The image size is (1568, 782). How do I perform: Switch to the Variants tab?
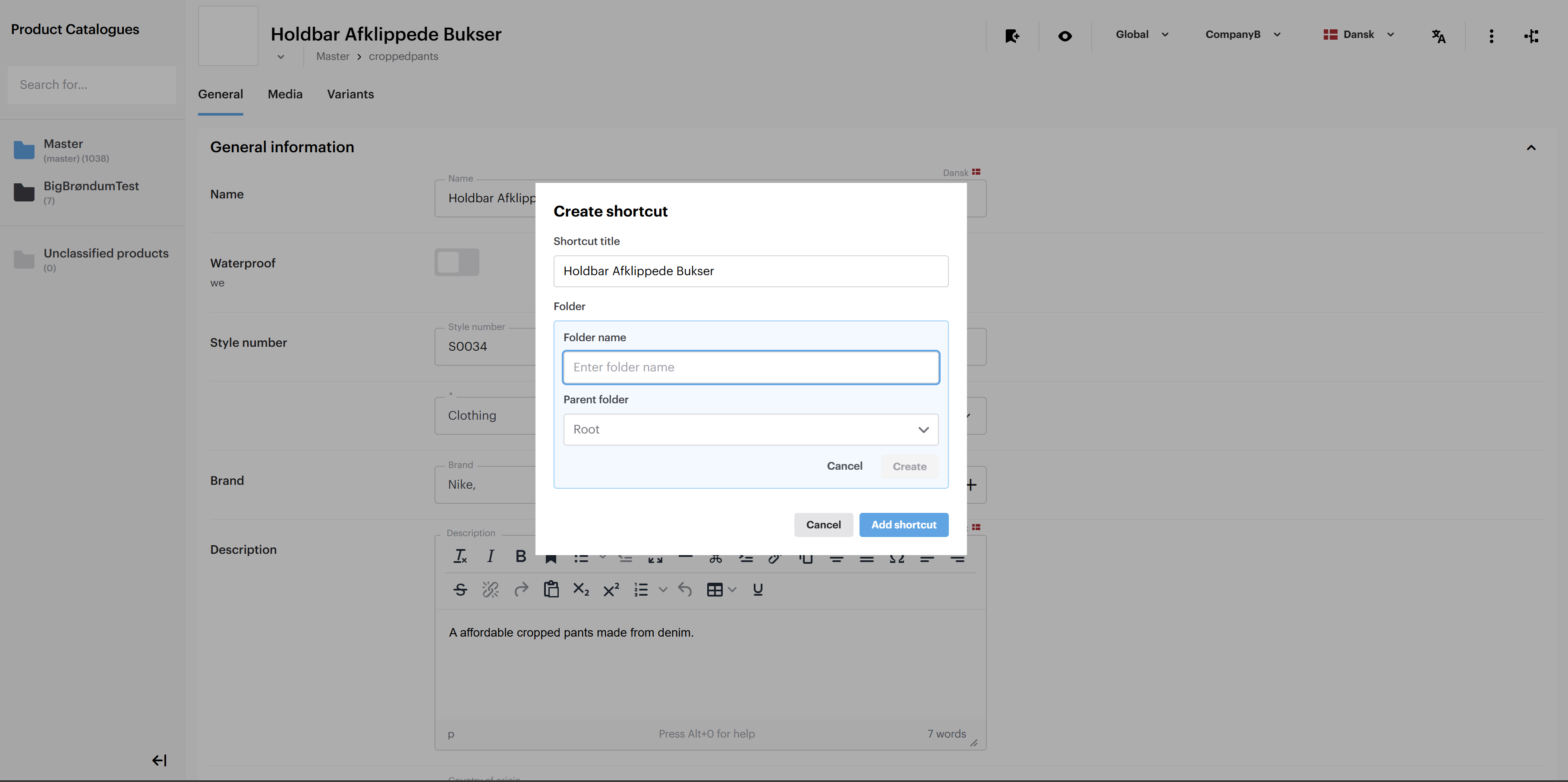(350, 94)
